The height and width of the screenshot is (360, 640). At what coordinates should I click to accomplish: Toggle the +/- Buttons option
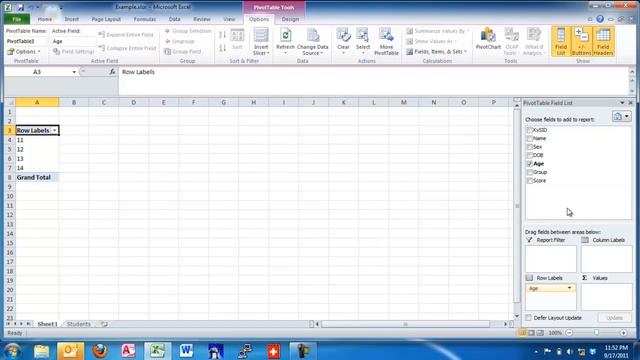coord(581,41)
